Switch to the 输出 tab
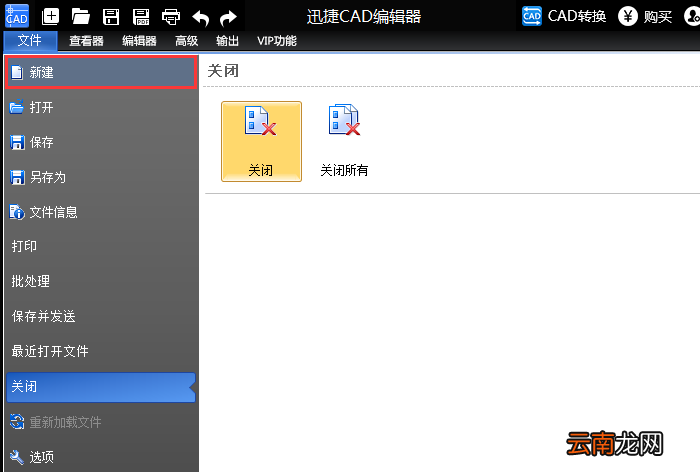This screenshot has height=472, width=700. point(227,41)
